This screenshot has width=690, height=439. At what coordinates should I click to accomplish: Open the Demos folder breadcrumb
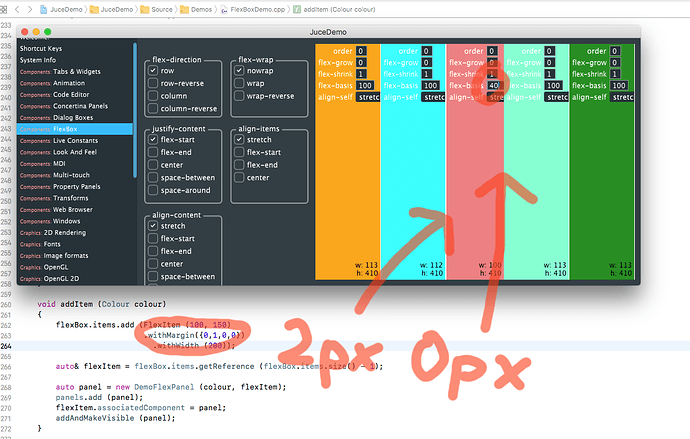tap(196, 9)
